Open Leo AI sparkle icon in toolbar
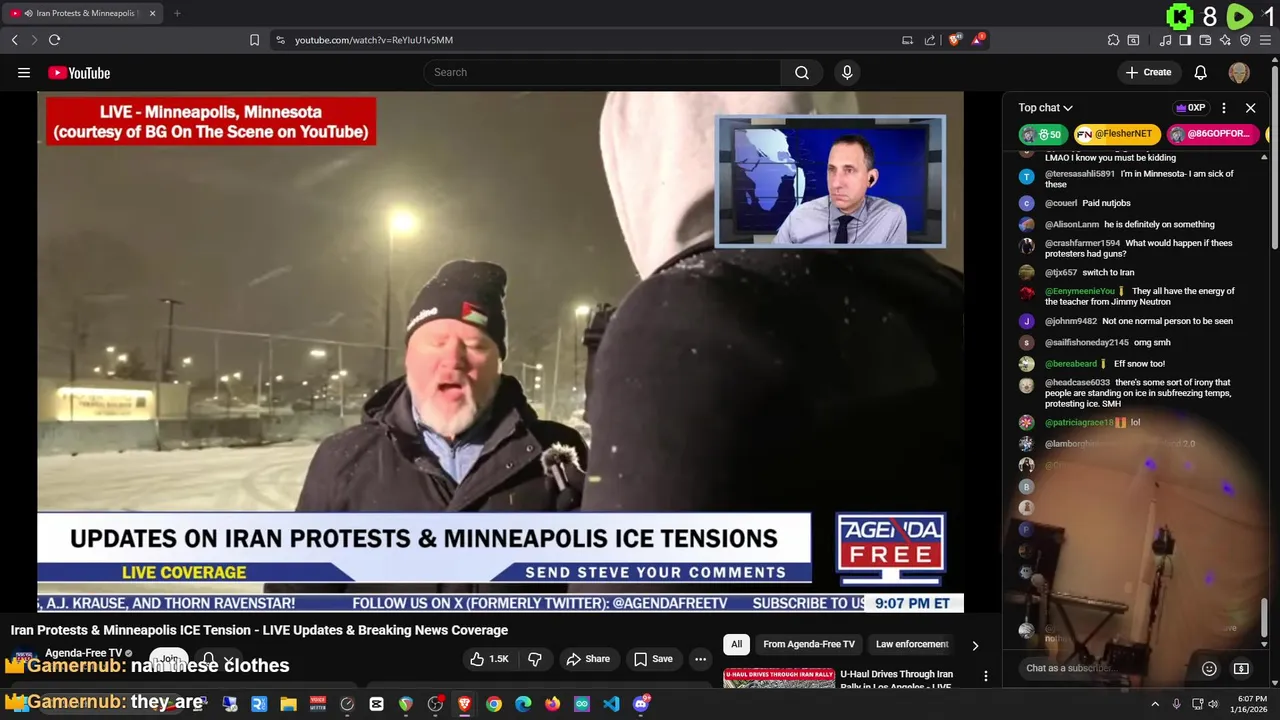 (x=1225, y=40)
